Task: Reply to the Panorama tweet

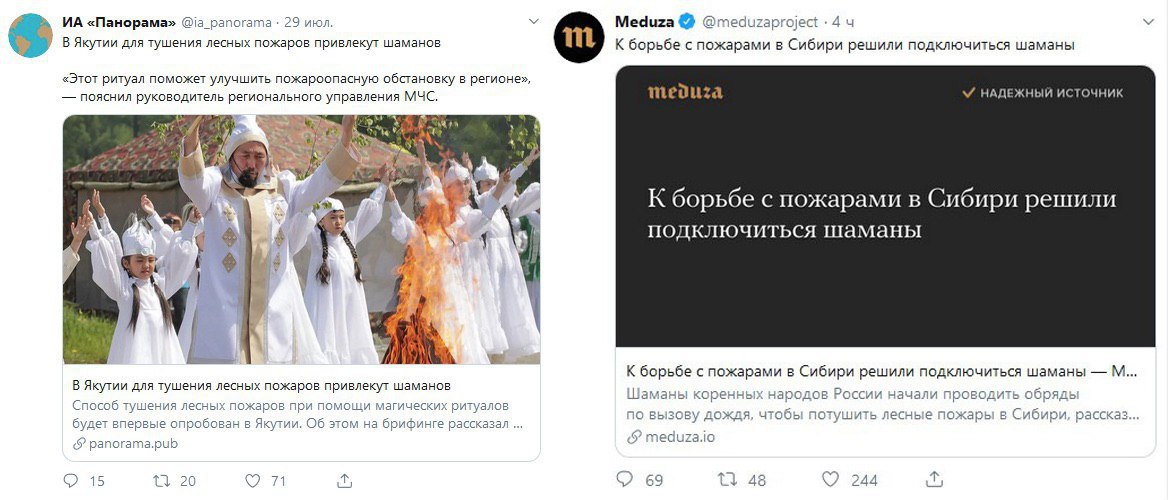Action: click(71, 481)
